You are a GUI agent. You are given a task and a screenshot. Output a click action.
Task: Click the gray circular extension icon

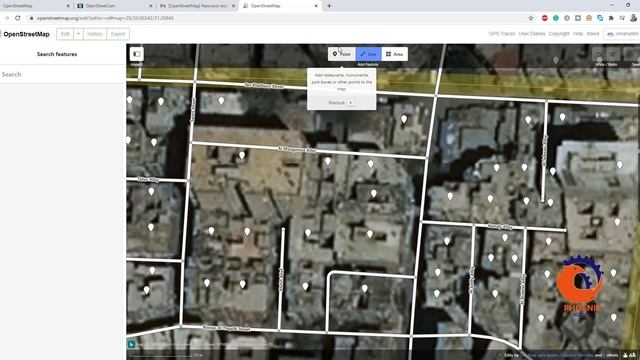coord(567,18)
